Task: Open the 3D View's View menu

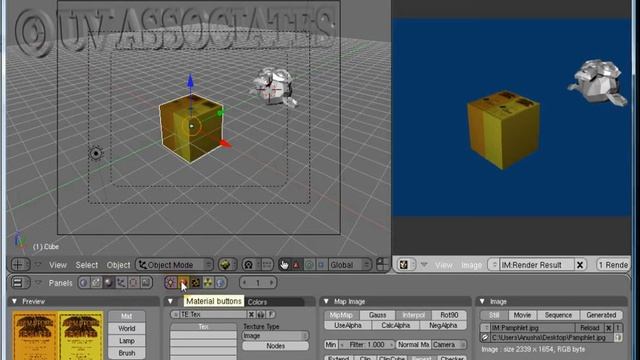Action: pos(58,265)
